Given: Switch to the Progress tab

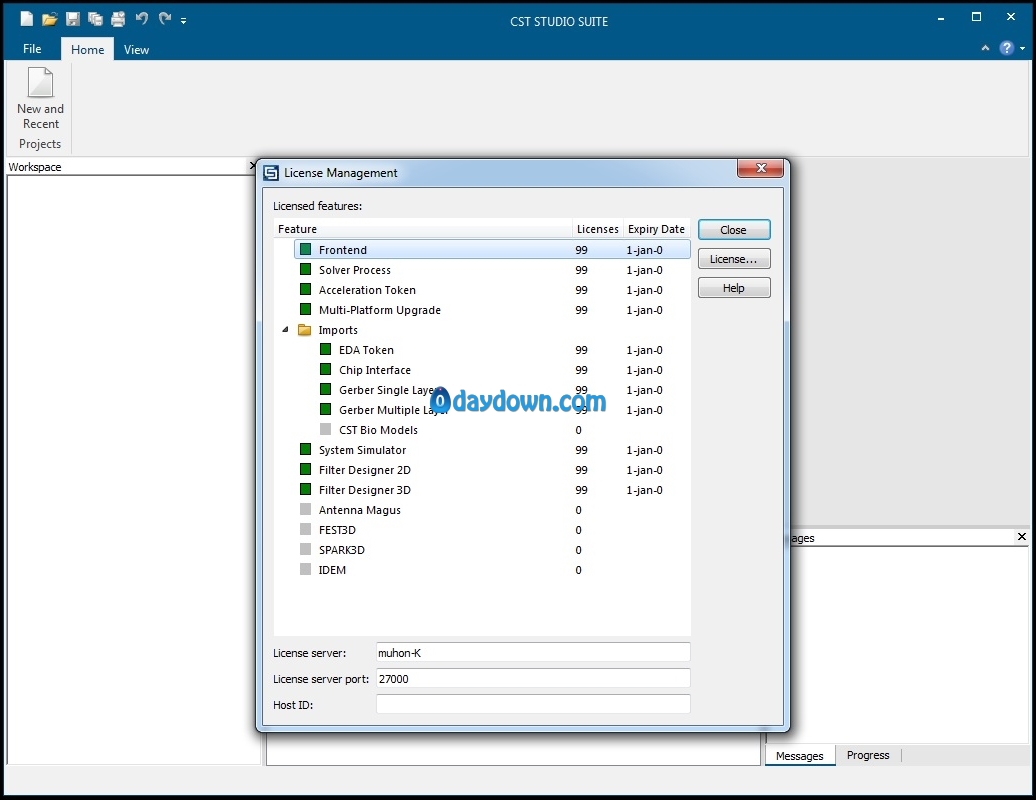Looking at the screenshot, I should pyautogui.click(x=868, y=755).
